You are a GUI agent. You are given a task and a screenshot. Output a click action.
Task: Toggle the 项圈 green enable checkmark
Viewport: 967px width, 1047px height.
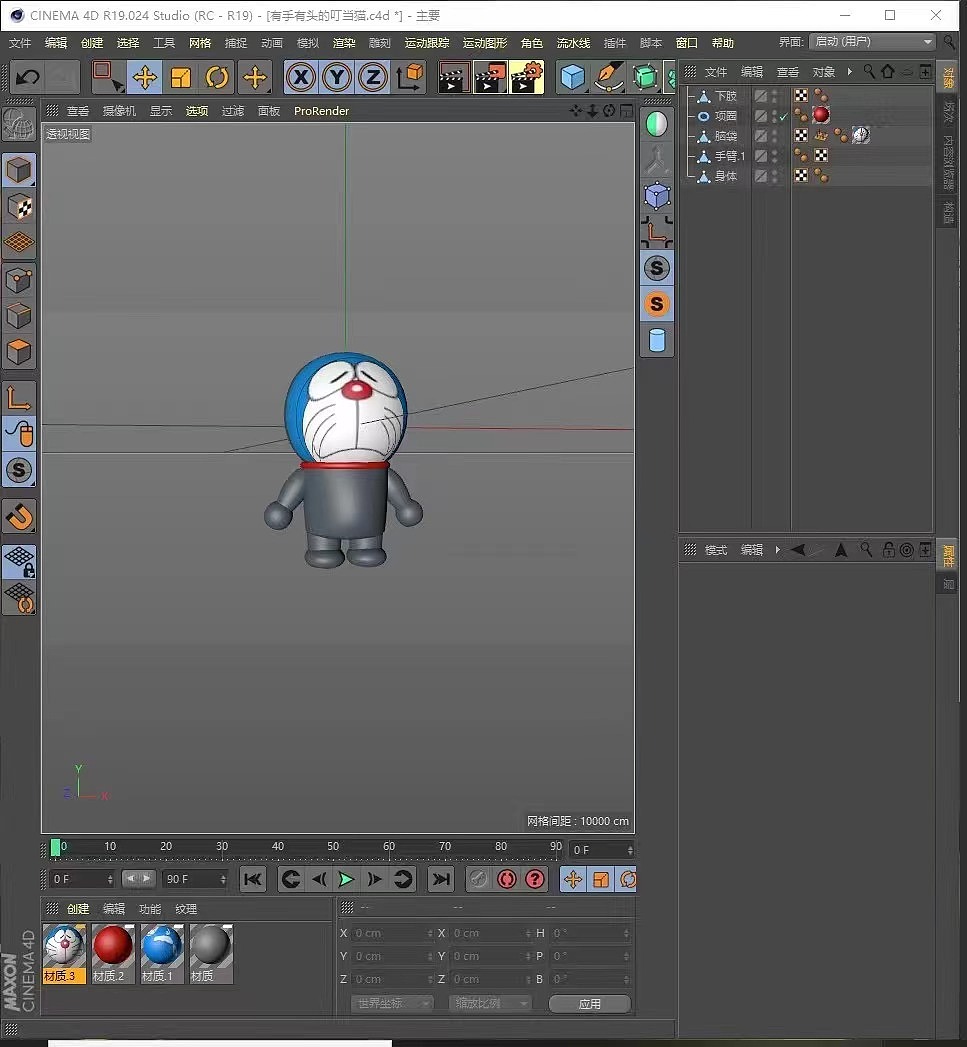click(784, 116)
